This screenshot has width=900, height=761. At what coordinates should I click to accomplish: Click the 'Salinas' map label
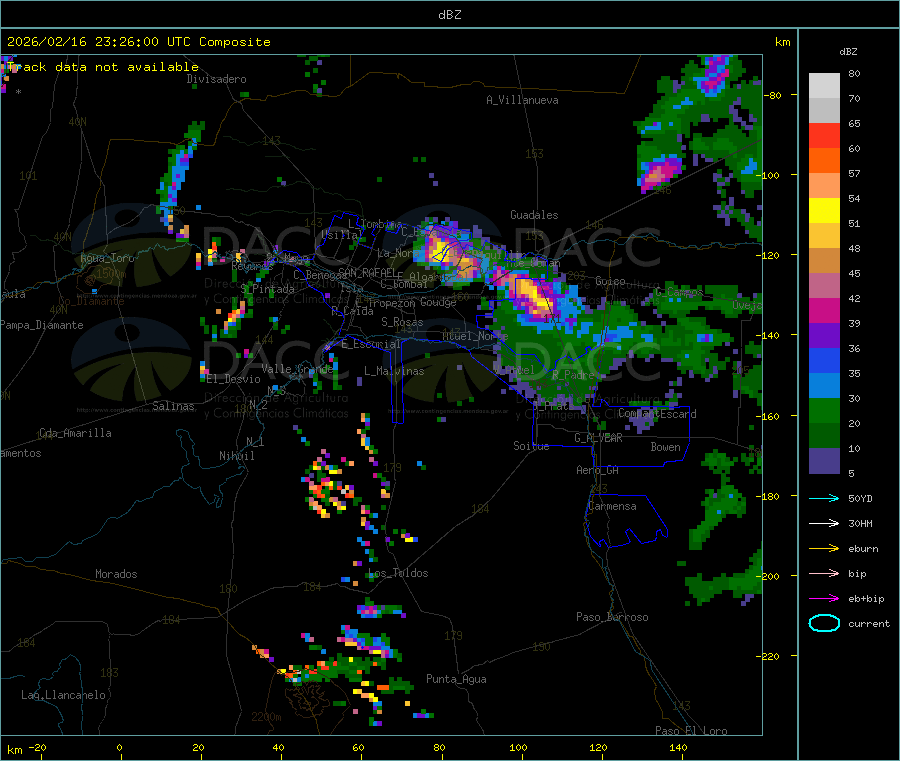pos(173,406)
